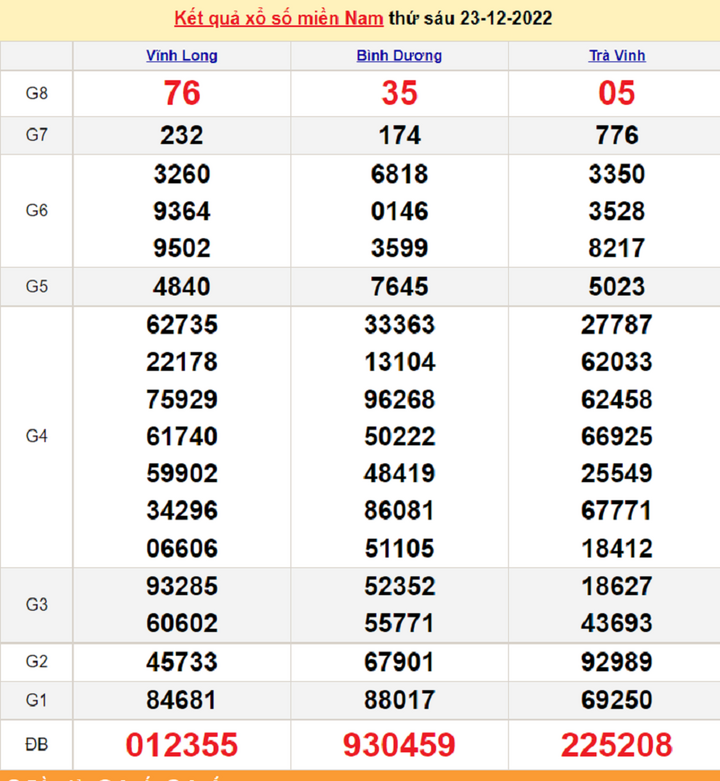This screenshot has height=781, width=720.
Task: Click the G6 number 0146
Action: (399, 211)
